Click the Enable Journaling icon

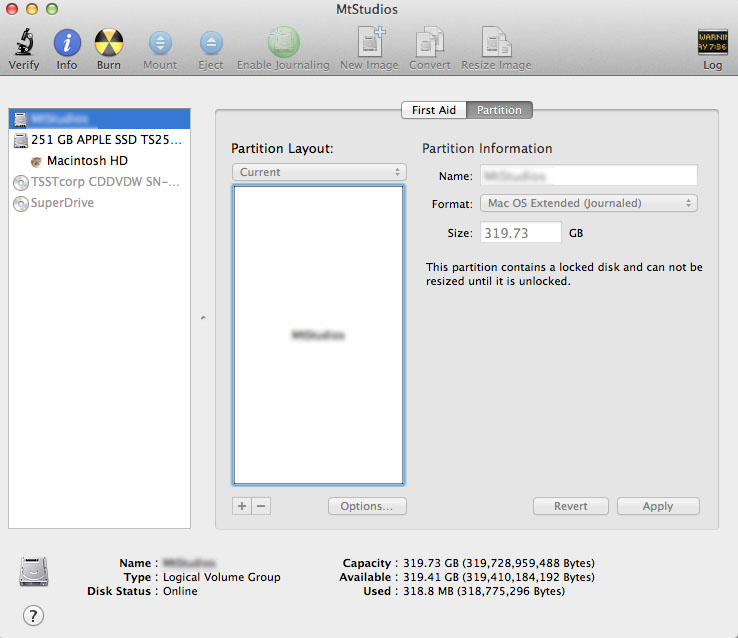click(x=283, y=42)
